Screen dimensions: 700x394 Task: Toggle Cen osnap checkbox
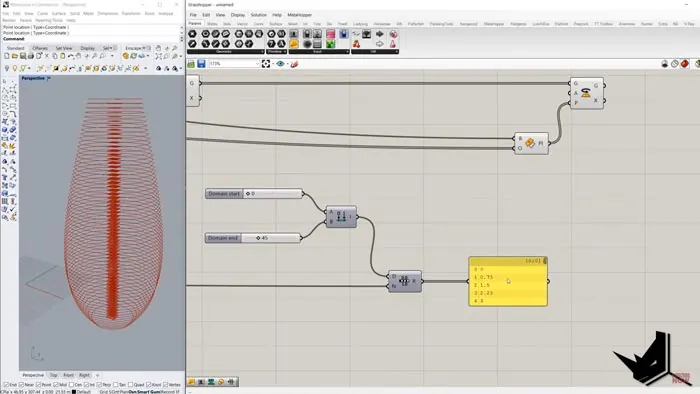(x=71, y=385)
